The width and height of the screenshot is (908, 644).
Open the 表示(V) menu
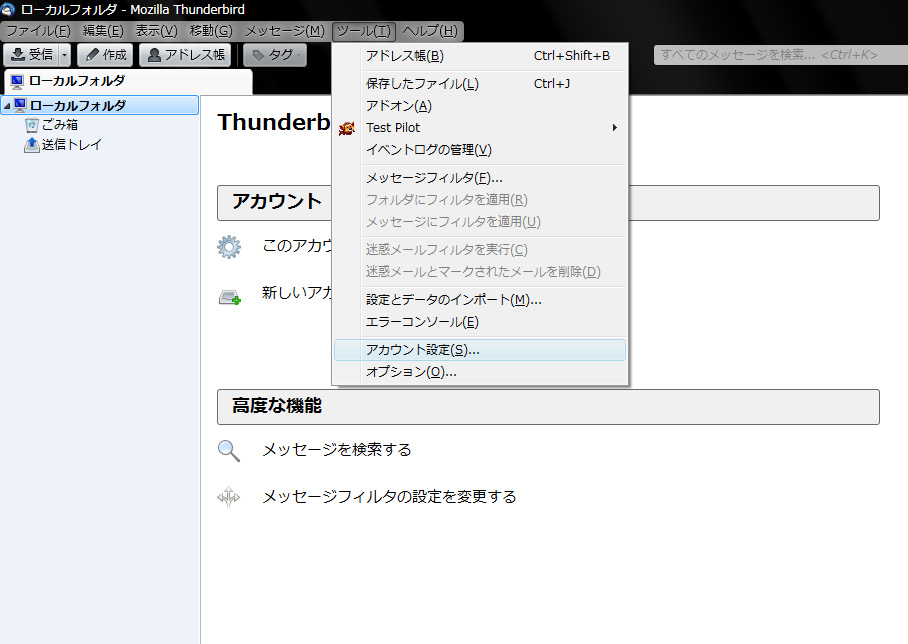156,31
